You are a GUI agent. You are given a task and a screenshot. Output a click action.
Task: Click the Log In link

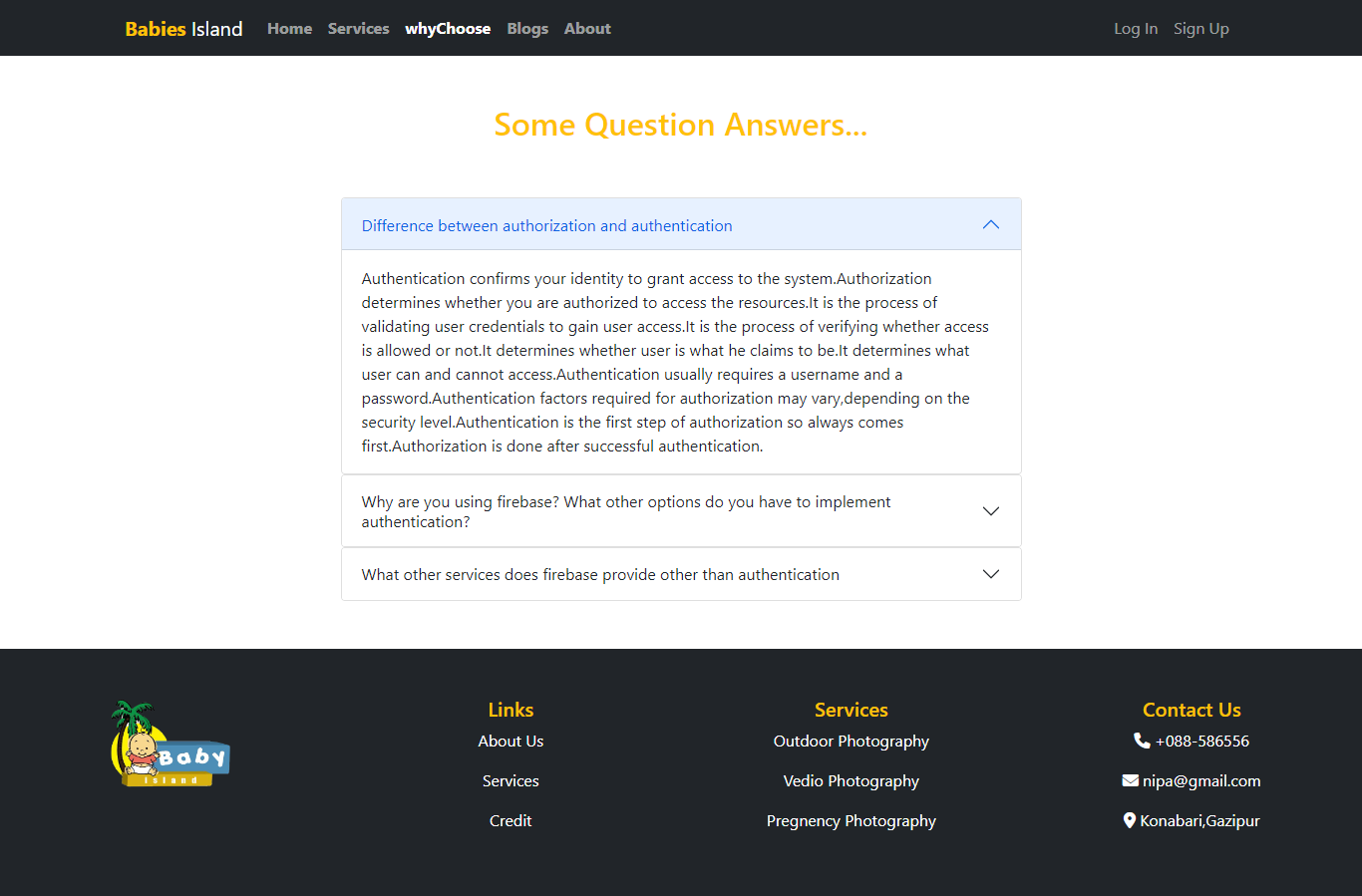coord(1136,29)
